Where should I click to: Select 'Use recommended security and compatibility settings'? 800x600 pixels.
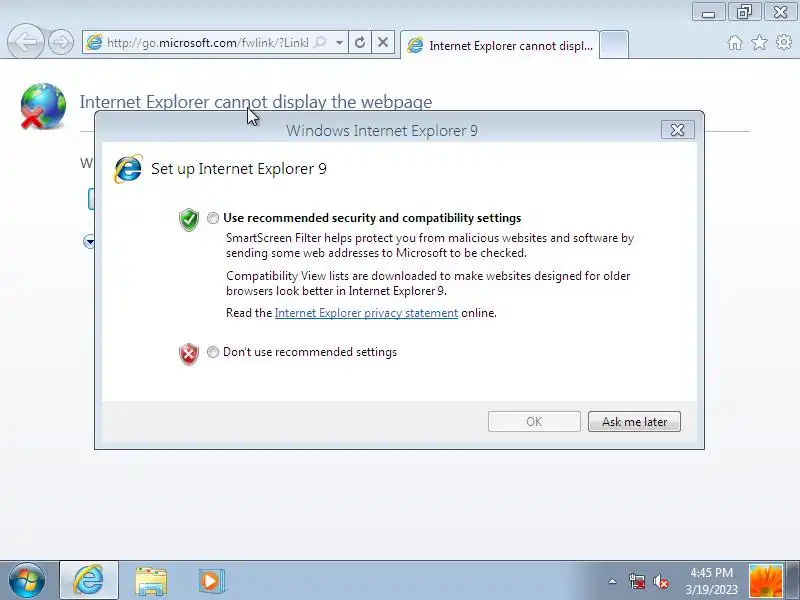coord(213,218)
